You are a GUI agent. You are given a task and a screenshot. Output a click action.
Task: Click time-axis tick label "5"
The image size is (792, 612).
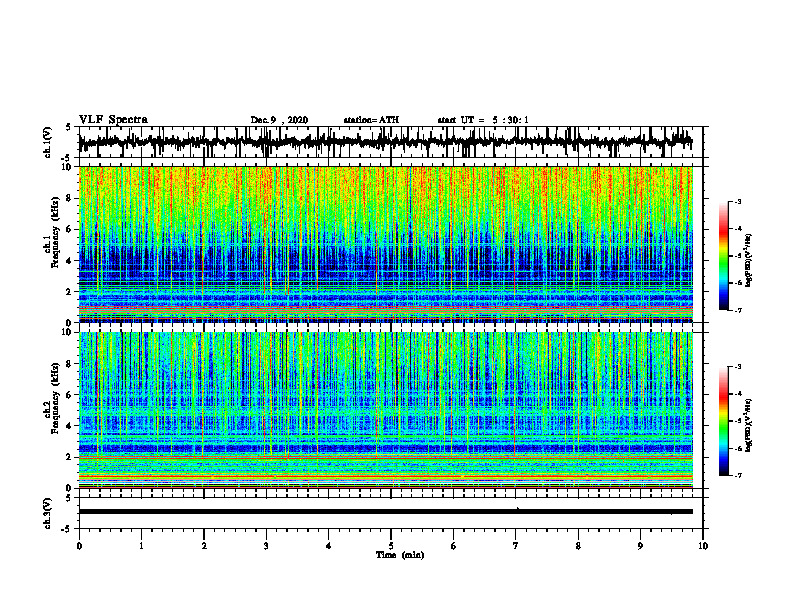(391, 546)
